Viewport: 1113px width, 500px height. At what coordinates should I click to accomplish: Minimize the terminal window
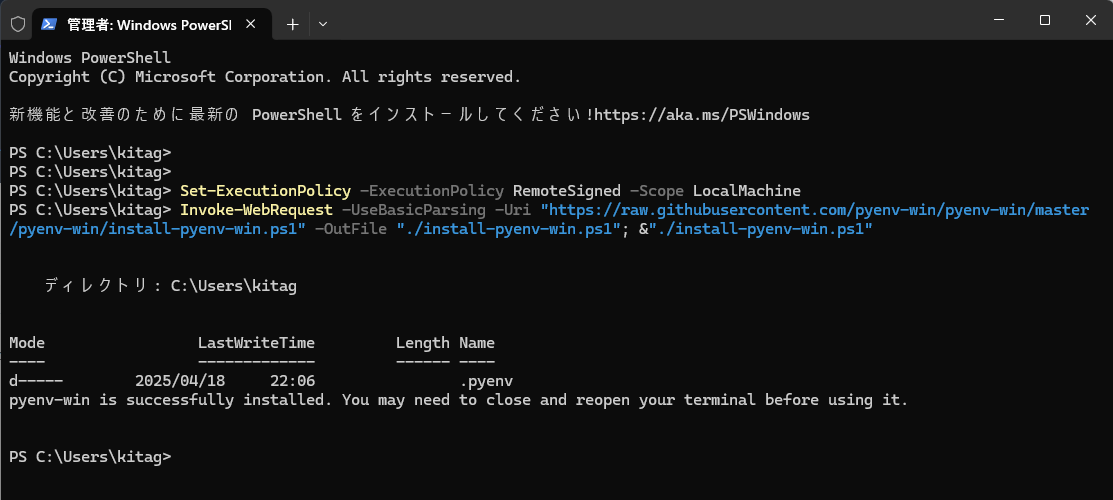coord(999,21)
